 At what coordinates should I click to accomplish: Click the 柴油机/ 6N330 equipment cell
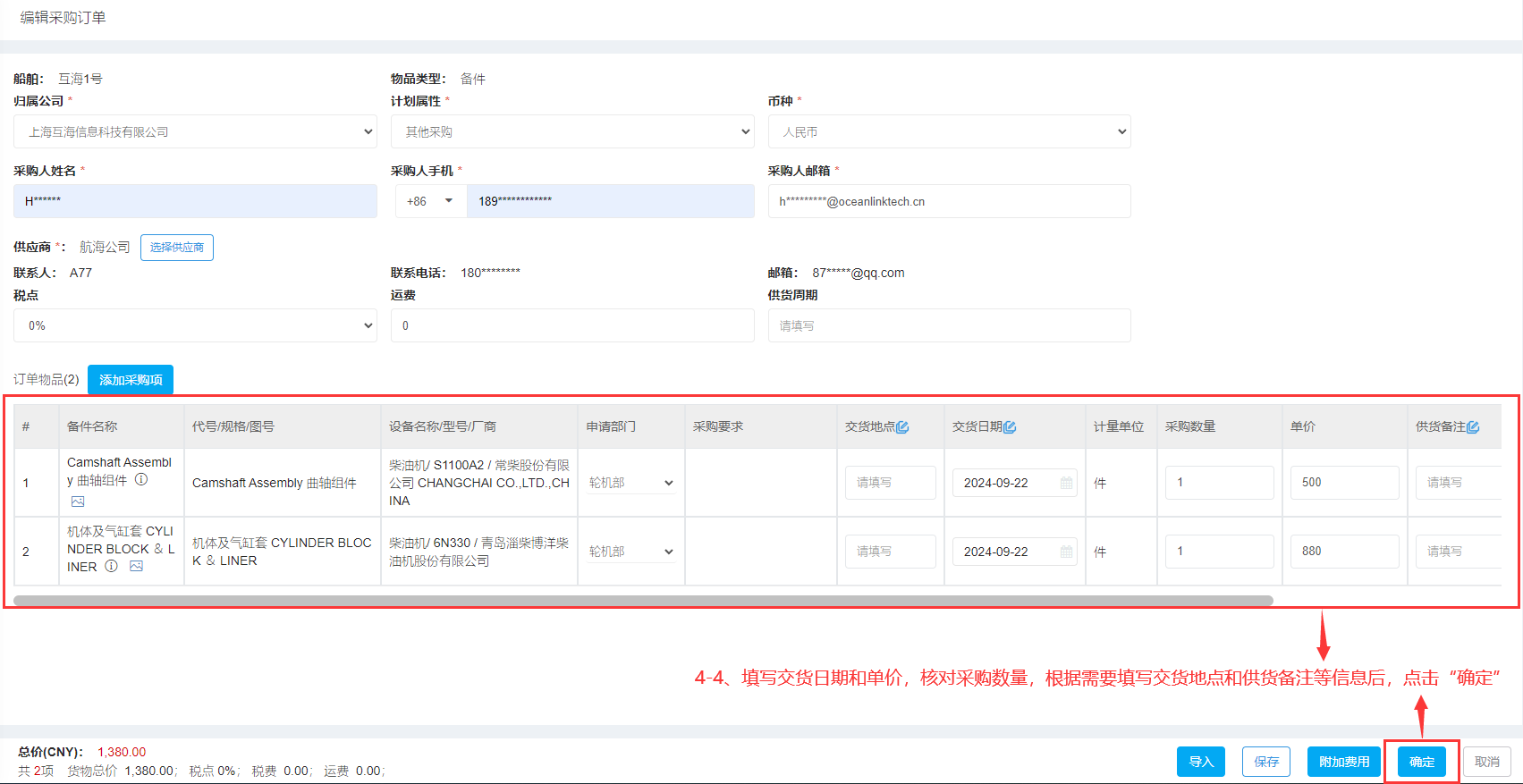(x=479, y=552)
